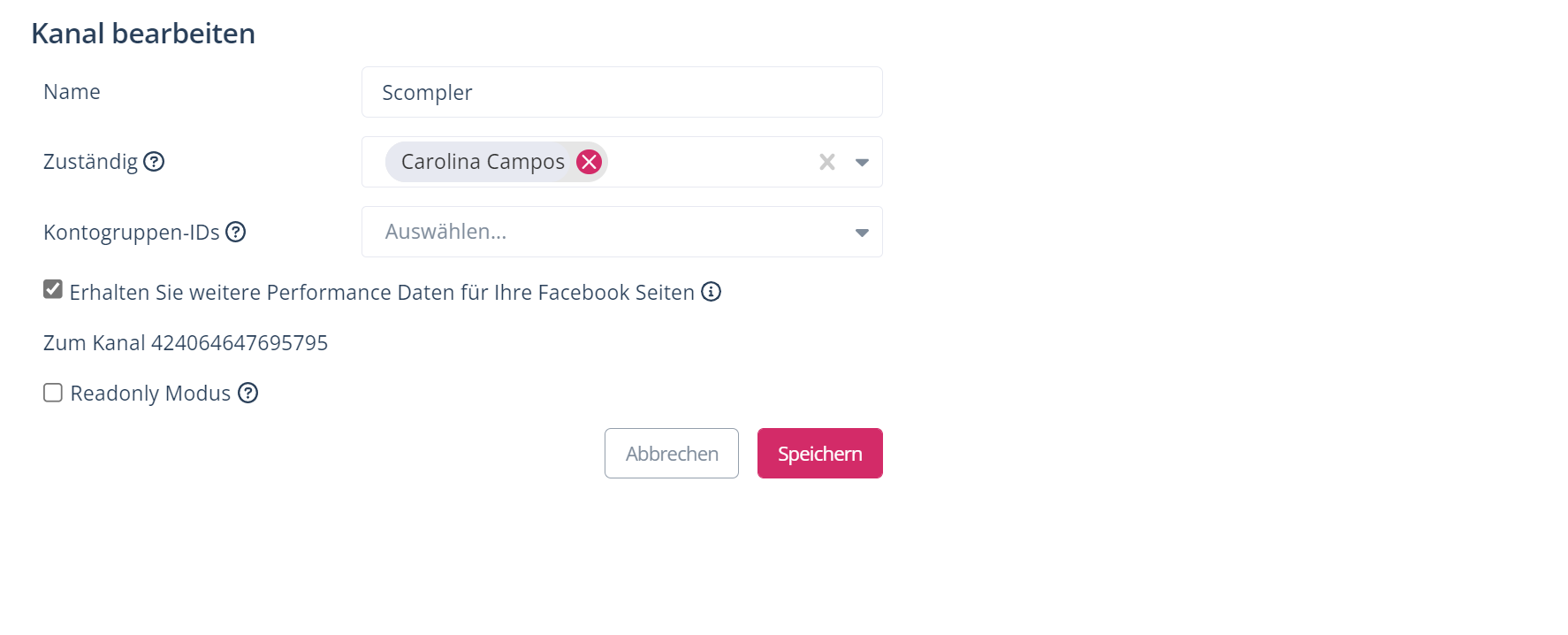Expand the Kontogruppen-IDs dropdown arrow
This screenshot has width=1568, height=635.
[862, 232]
